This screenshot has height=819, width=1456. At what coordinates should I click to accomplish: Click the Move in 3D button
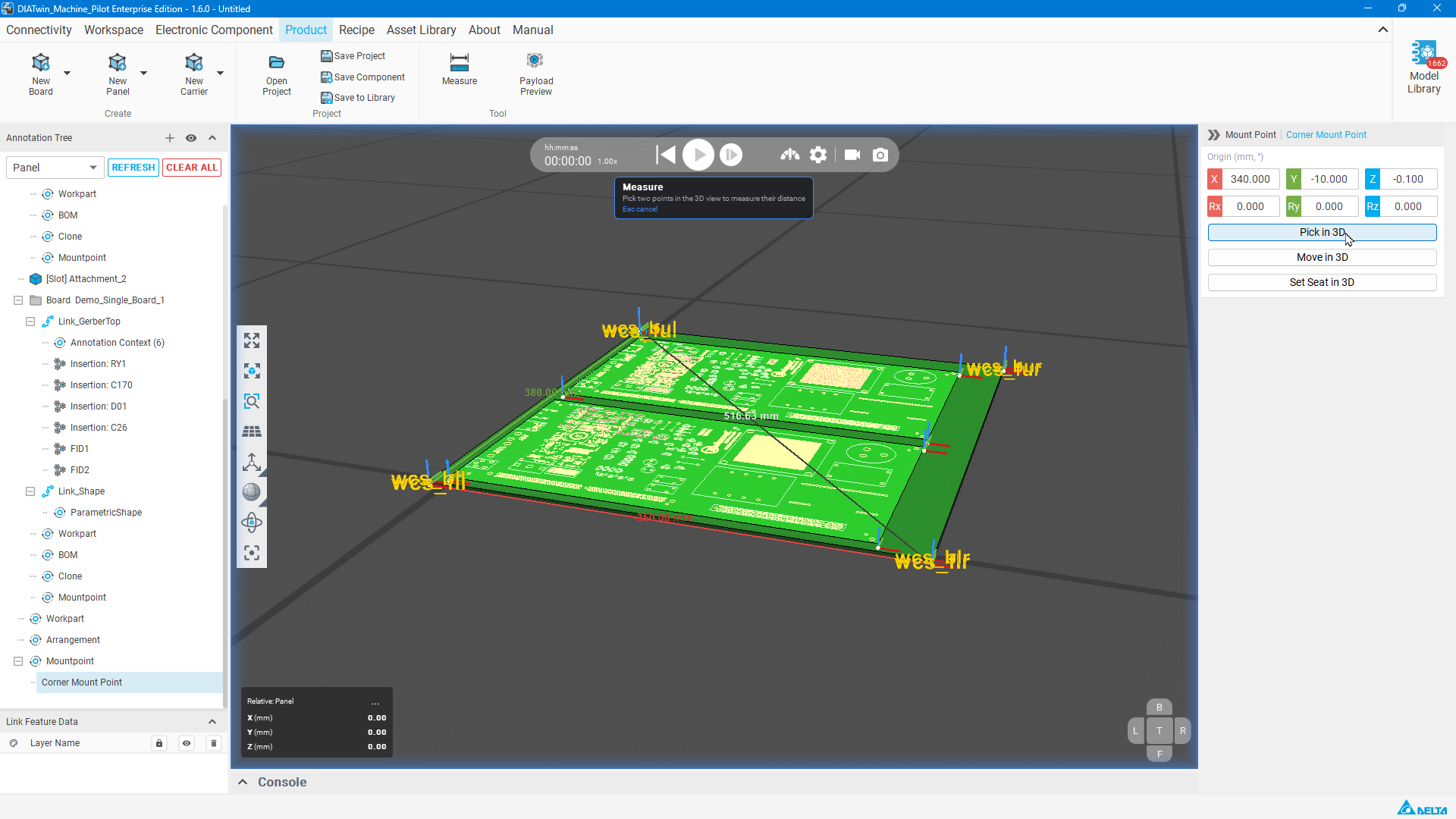[x=1322, y=257]
